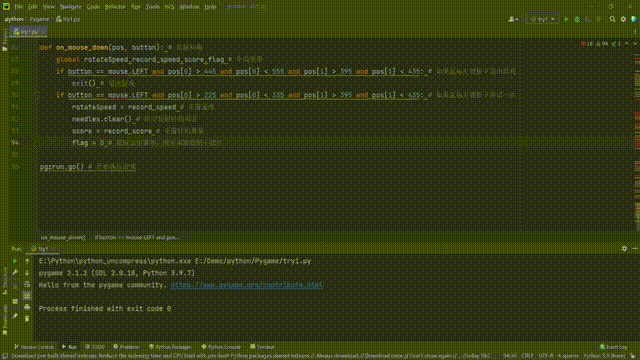Open the View menu
The height and width of the screenshot is (360, 640).
(x=49, y=7)
